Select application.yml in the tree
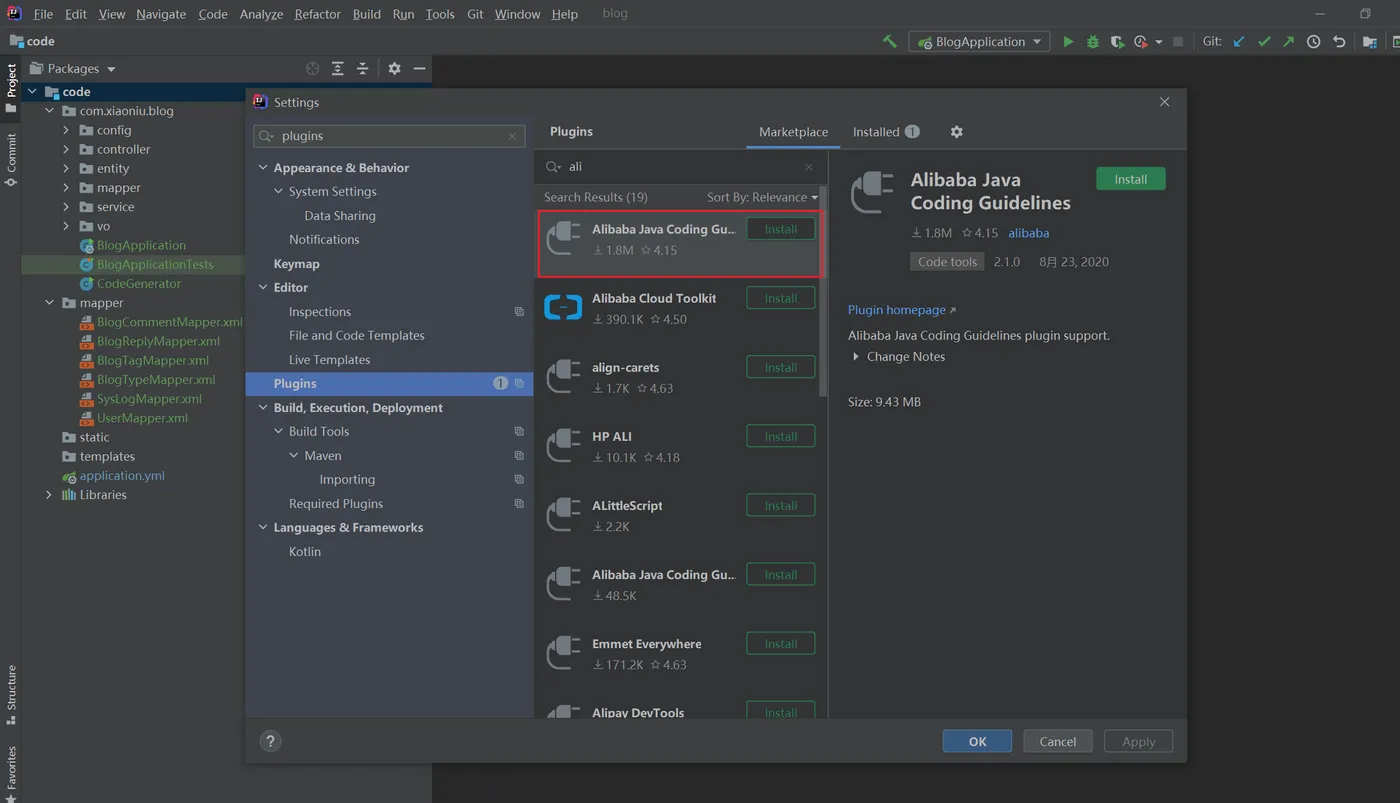The height and width of the screenshot is (803, 1400). [x=122, y=476]
